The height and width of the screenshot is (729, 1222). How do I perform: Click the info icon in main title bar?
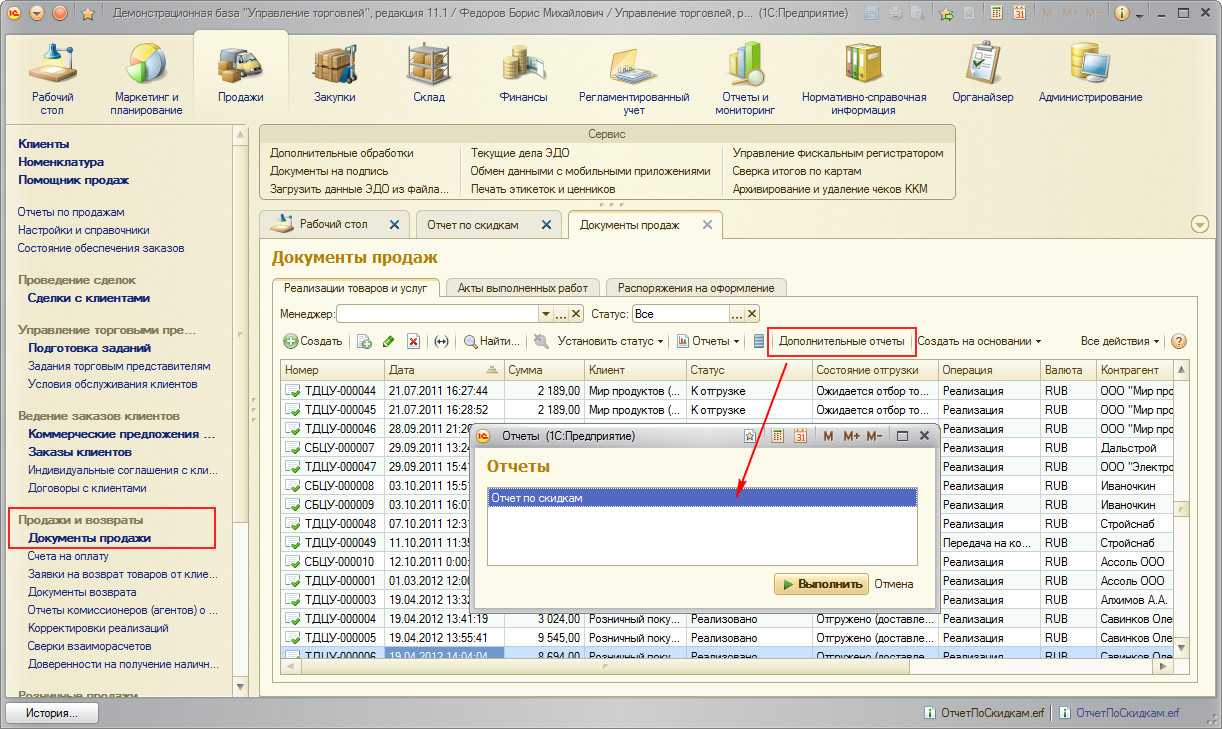pos(1122,14)
